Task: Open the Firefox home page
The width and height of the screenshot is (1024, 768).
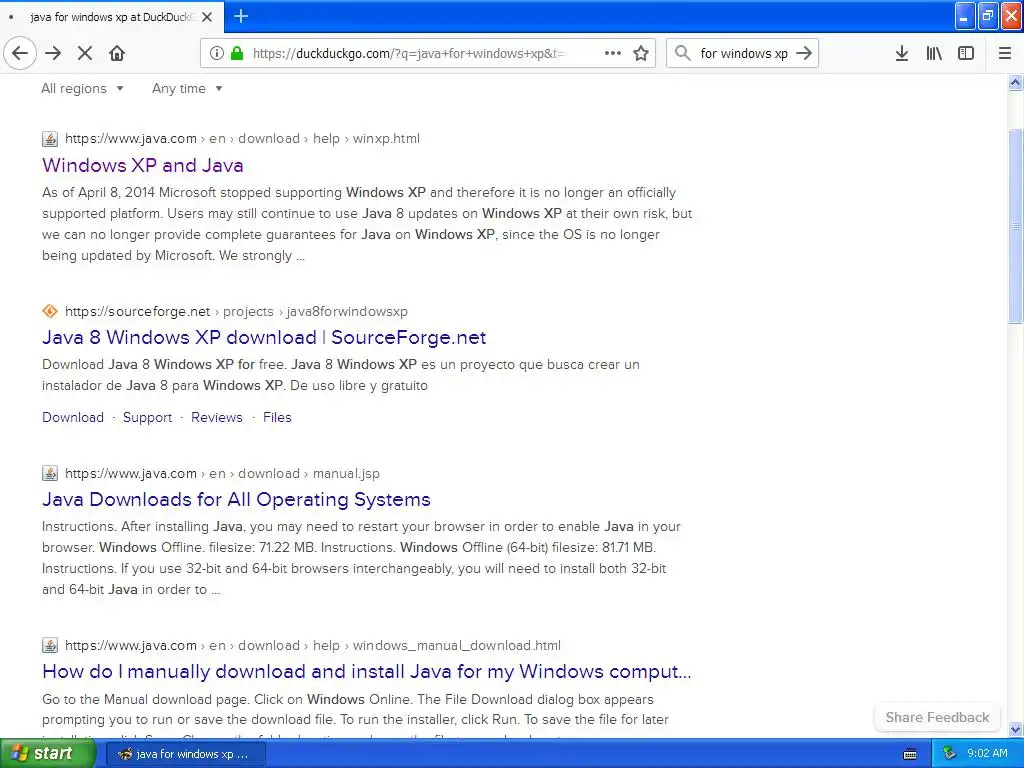Action: 117,53
